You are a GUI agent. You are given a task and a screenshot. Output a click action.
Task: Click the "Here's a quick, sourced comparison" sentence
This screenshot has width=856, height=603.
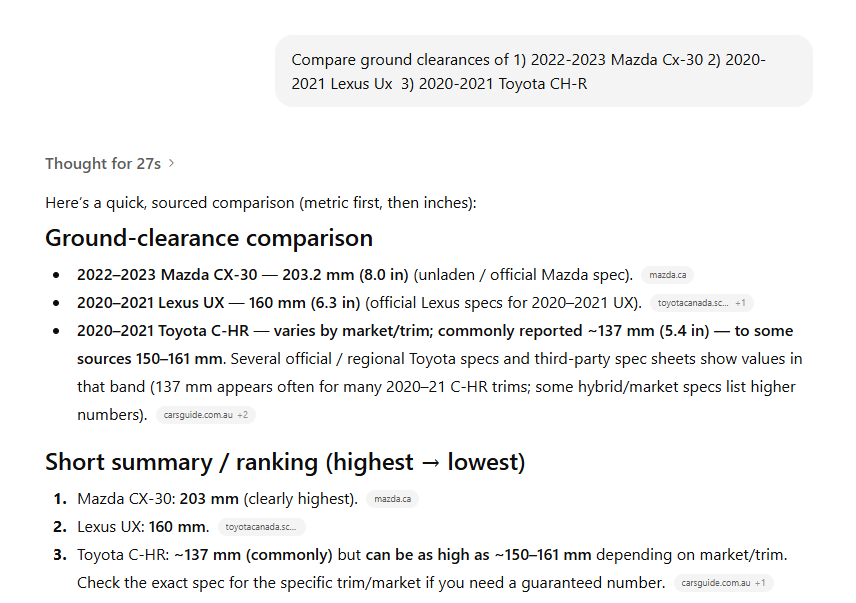pyautogui.click(x=260, y=203)
